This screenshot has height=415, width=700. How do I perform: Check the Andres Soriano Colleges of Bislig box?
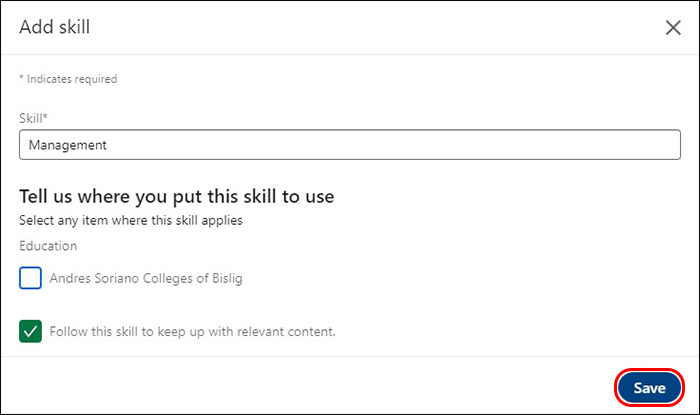coord(30,278)
